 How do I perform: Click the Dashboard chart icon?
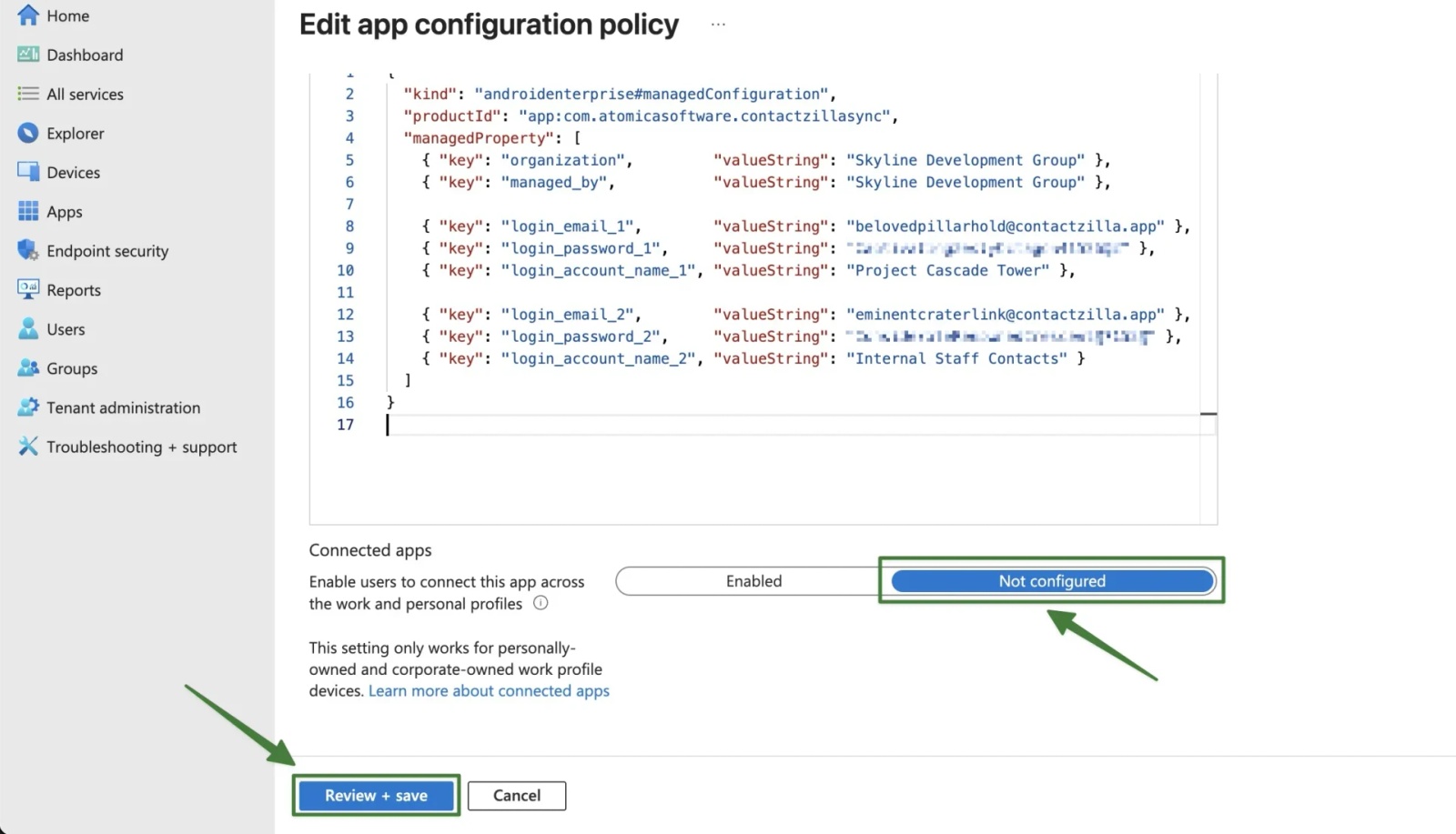coord(28,55)
